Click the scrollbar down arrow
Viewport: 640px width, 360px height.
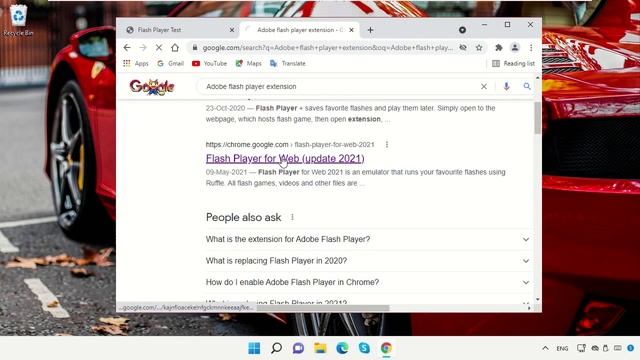pos(537,300)
